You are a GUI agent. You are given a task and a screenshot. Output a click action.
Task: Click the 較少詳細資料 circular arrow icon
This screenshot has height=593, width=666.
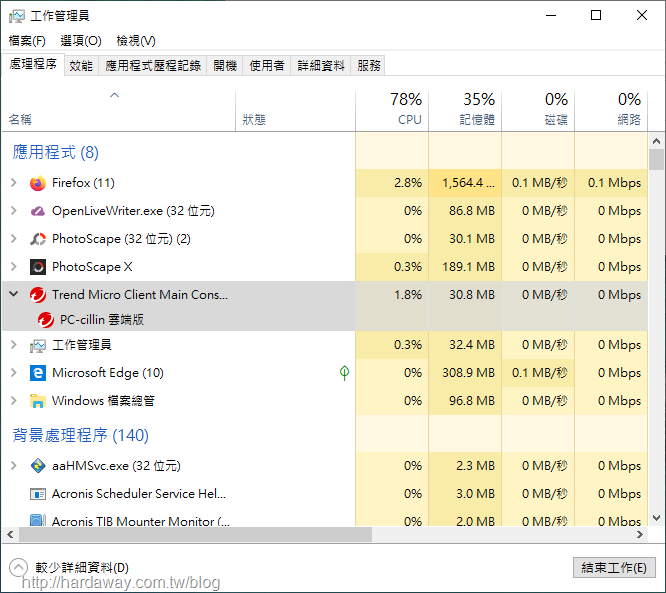point(18,568)
